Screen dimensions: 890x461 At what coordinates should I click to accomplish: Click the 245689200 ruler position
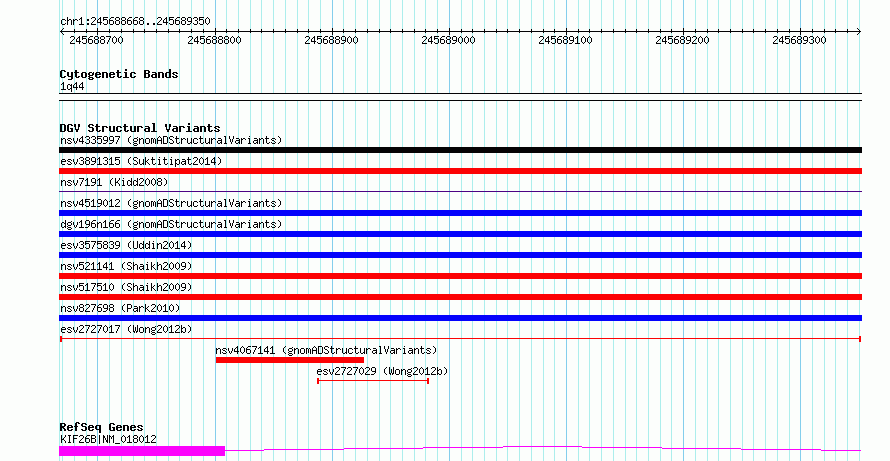click(682, 40)
